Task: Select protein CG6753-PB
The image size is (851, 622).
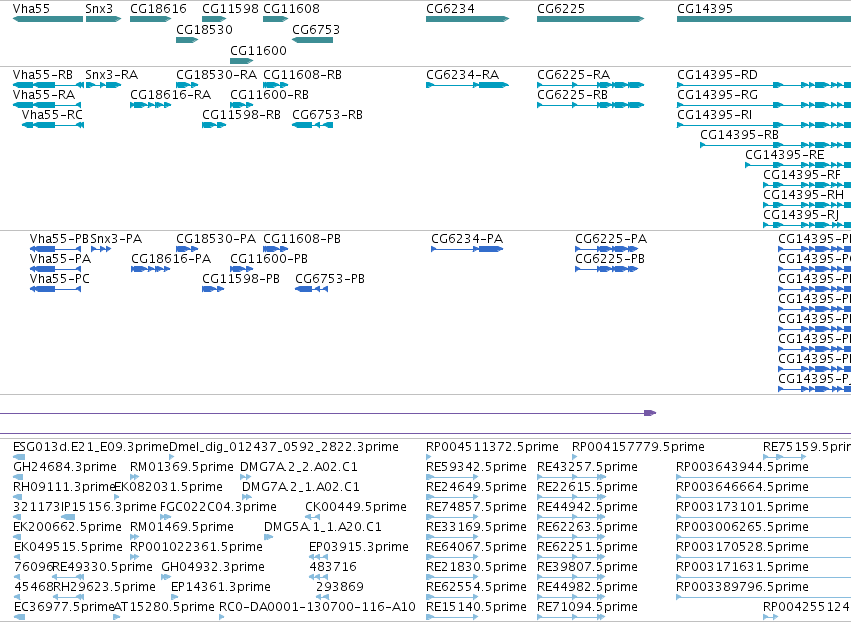Action: point(312,289)
